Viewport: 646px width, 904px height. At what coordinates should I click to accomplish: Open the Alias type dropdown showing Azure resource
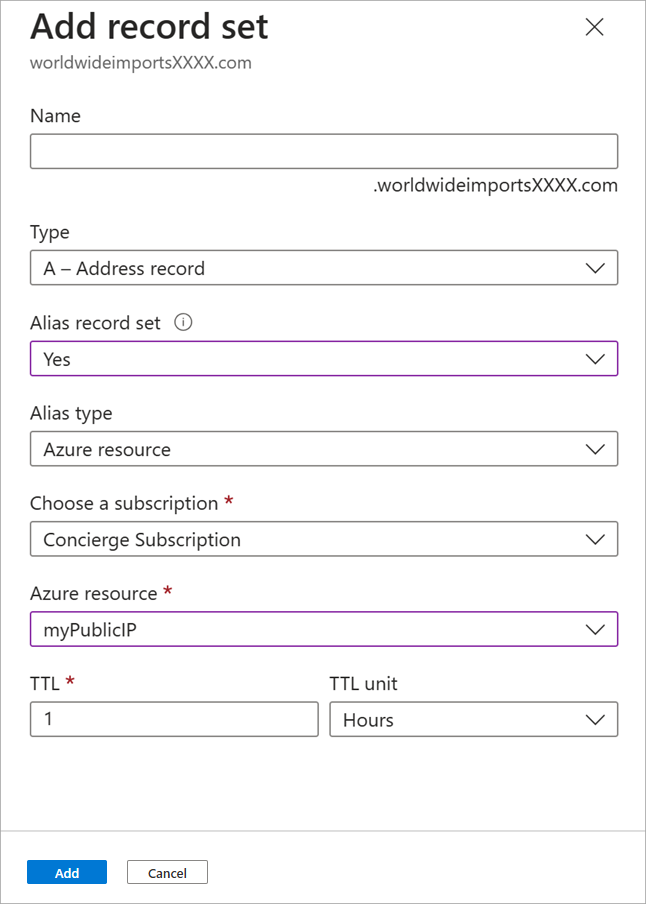(324, 448)
